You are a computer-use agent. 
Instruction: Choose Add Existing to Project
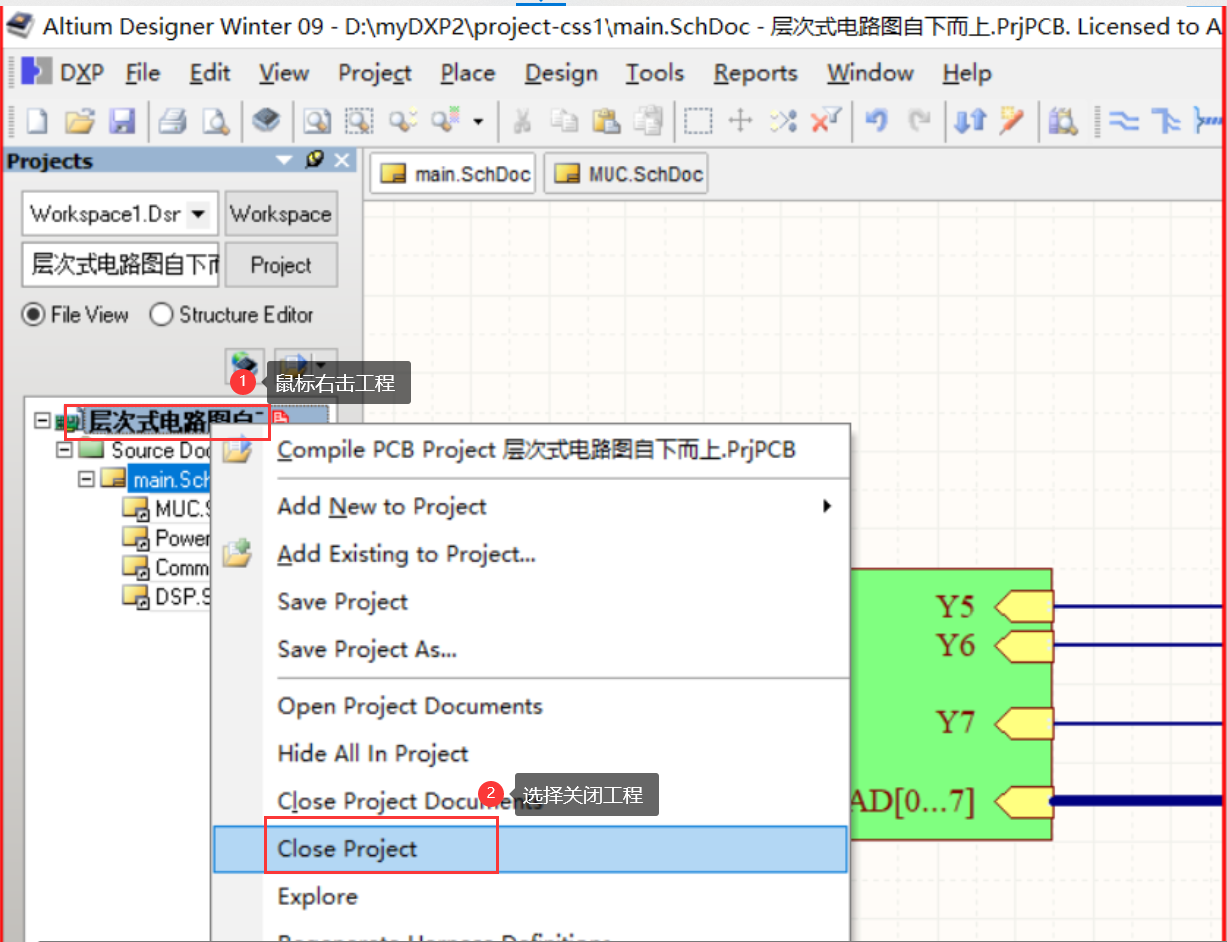coord(530,554)
